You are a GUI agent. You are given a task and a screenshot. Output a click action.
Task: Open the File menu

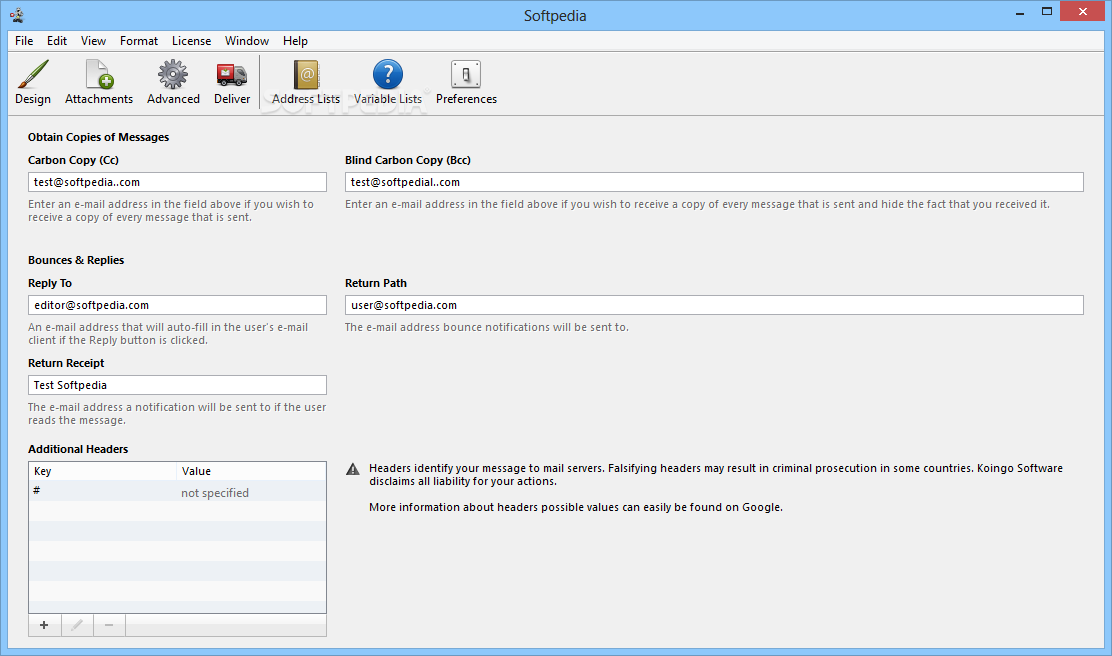coord(24,40)
